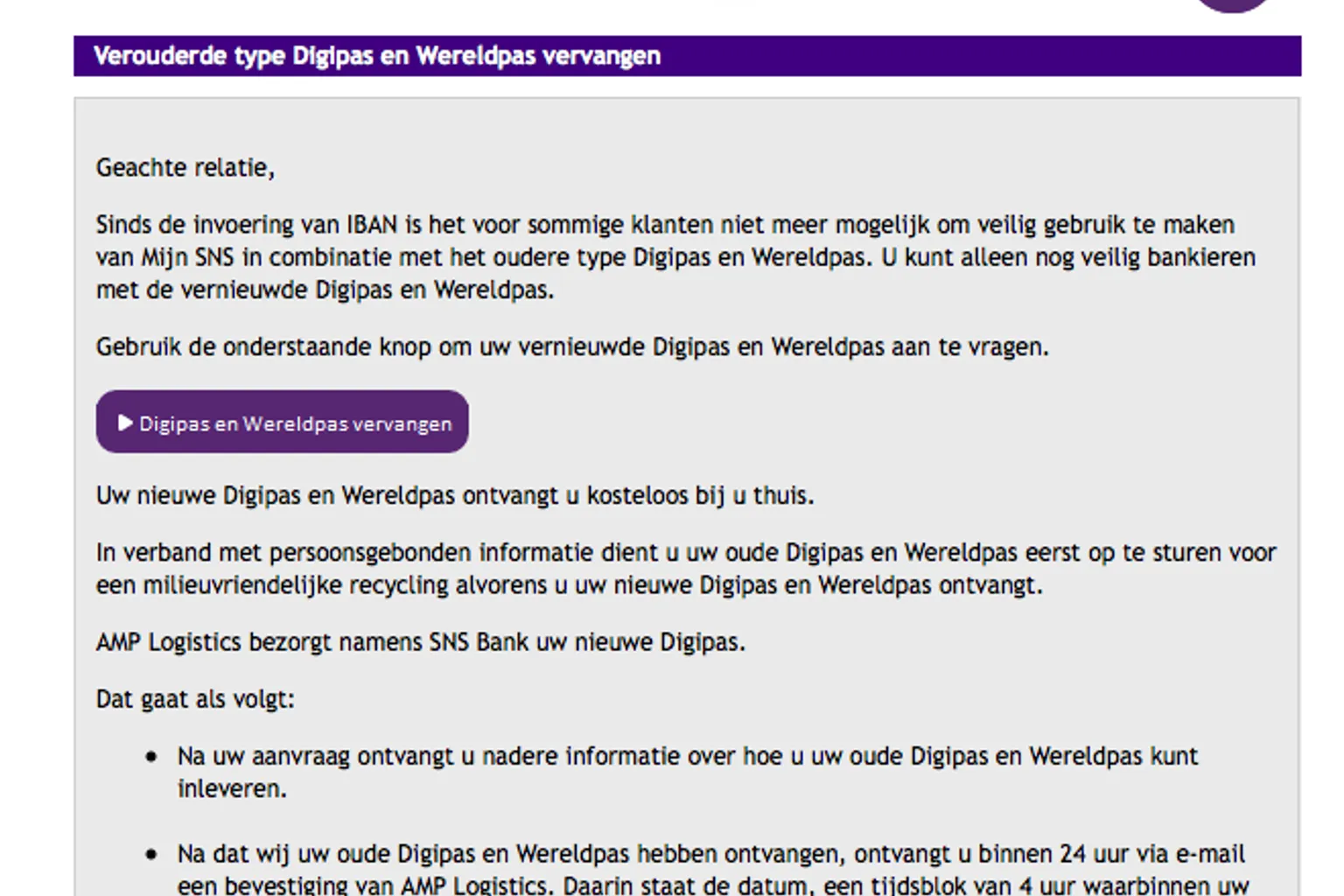1344x896 pixels.
Task: Click the "Digipas en Wereldpas vervangen" button
Action: (x=282, y=423)
